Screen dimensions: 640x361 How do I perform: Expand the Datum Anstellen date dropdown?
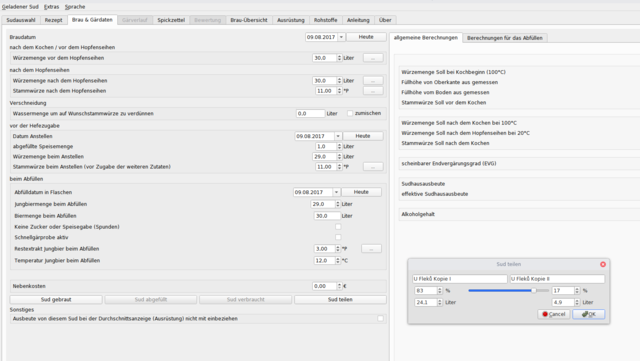click(338, 136)
